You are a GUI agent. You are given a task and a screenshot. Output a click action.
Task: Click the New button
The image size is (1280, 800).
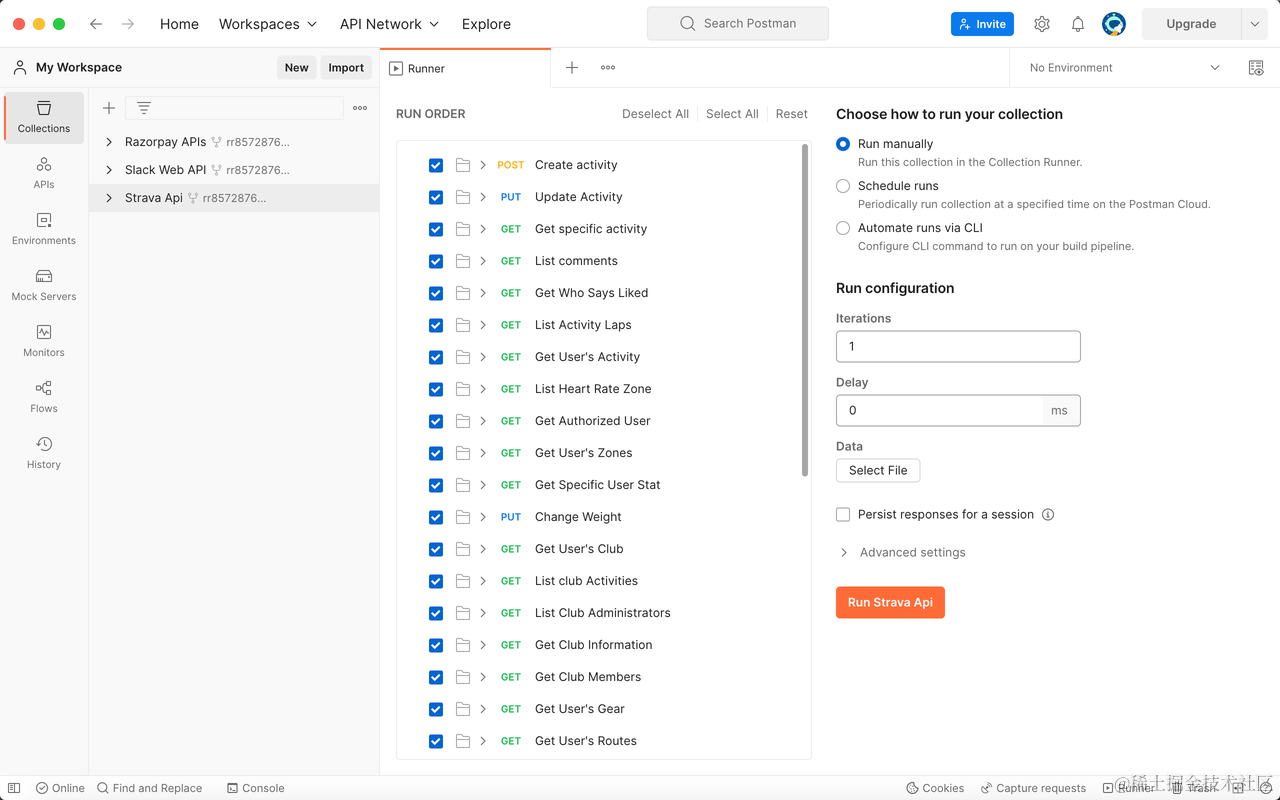(x=296, y=68)
